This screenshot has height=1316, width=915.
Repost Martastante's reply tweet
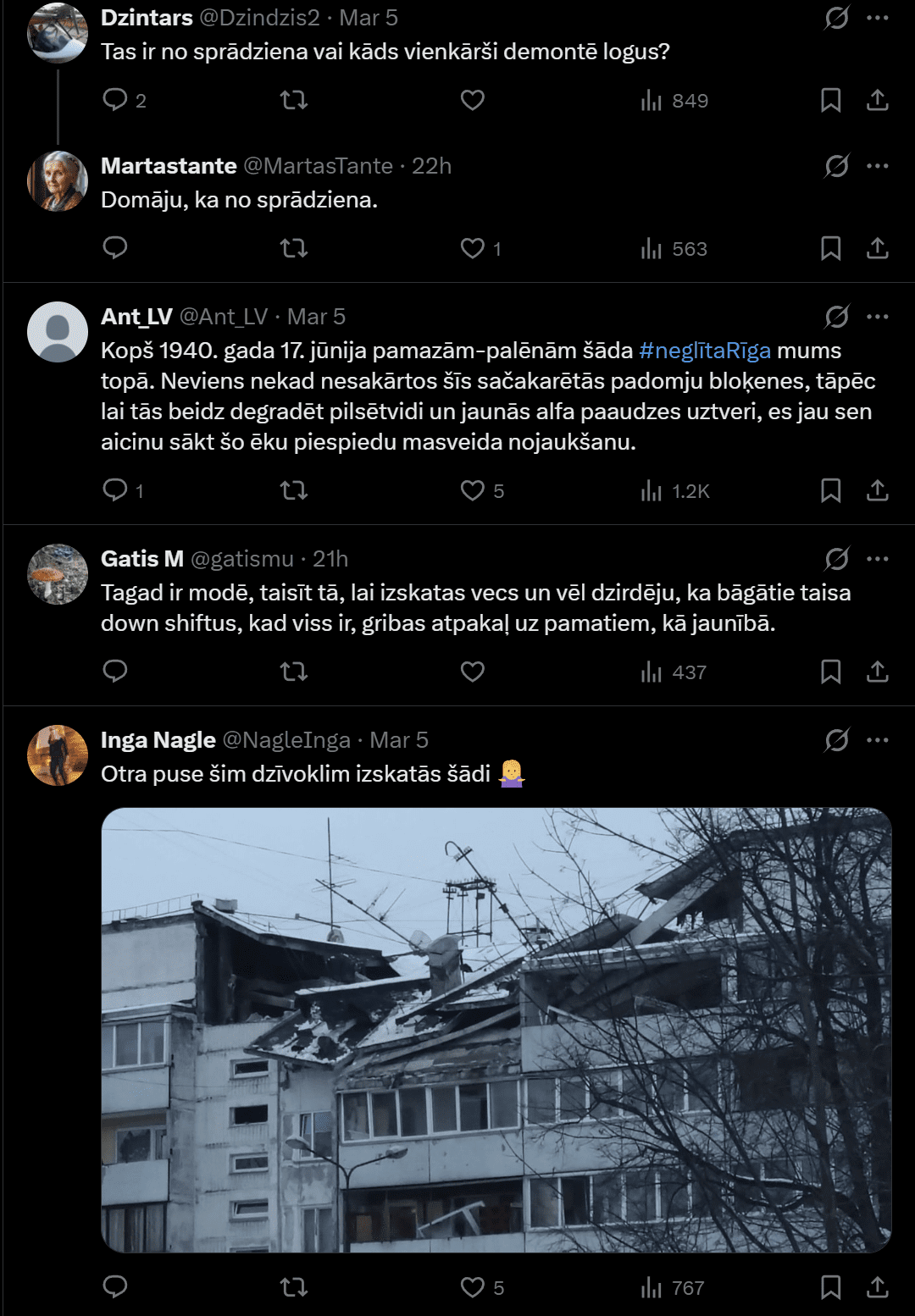click(x=293, y=248)
